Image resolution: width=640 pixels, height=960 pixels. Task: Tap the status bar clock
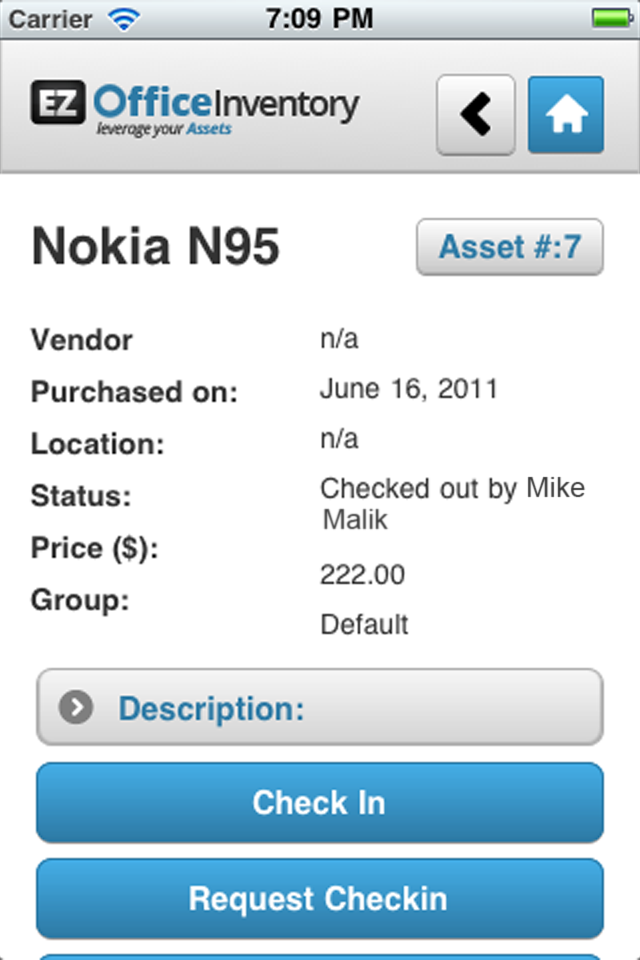click(319, 18)
